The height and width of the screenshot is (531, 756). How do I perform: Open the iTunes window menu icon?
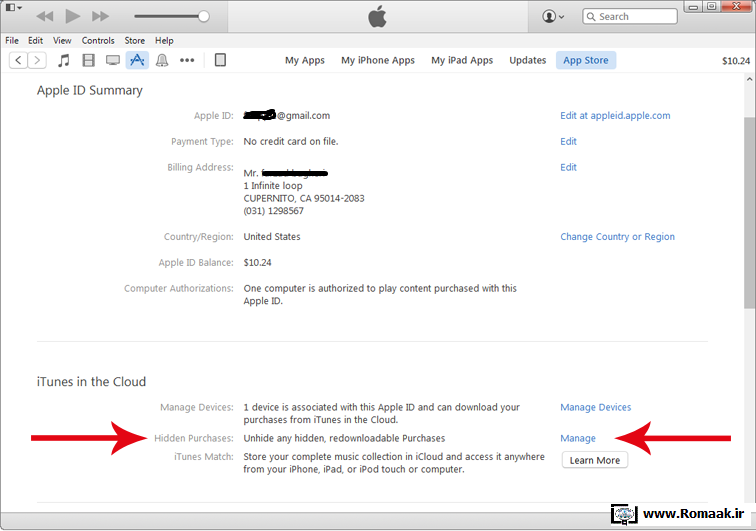coord(13,8)
